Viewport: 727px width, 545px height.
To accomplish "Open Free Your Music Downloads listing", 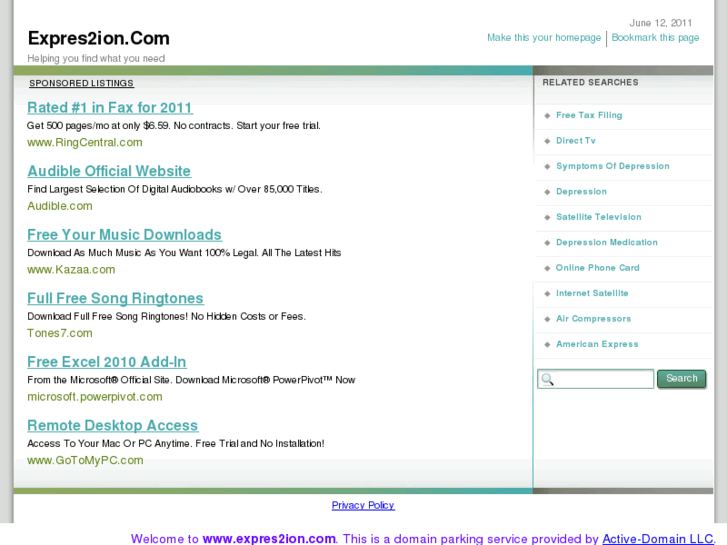I will [x=124, y=235].
